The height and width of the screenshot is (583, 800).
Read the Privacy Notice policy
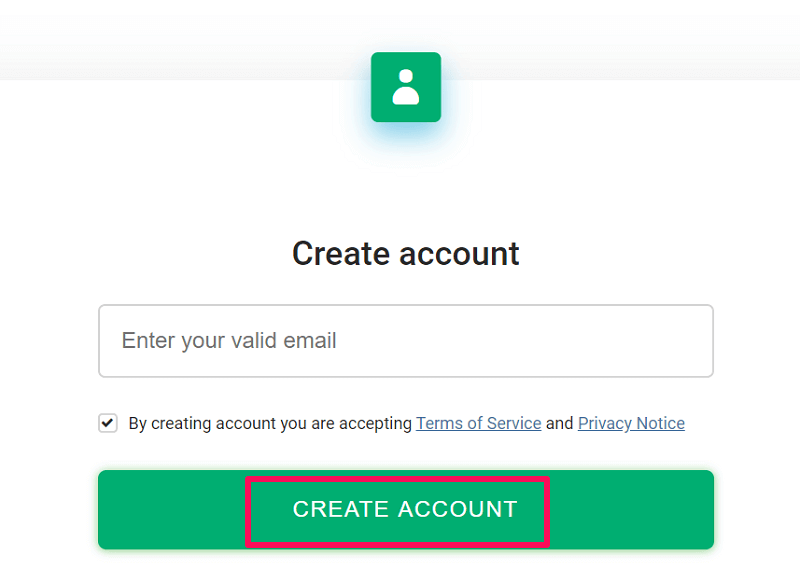631,423
